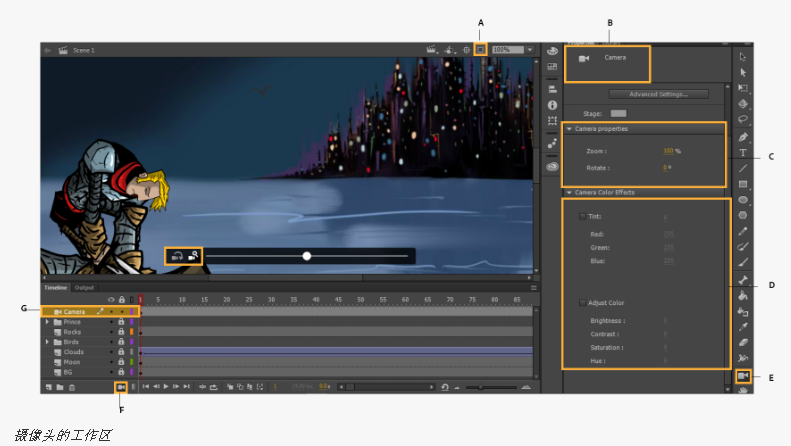791x446 pixels.
Task: Adjust the timeline zoom slider
Action: [x=480, y=387]
